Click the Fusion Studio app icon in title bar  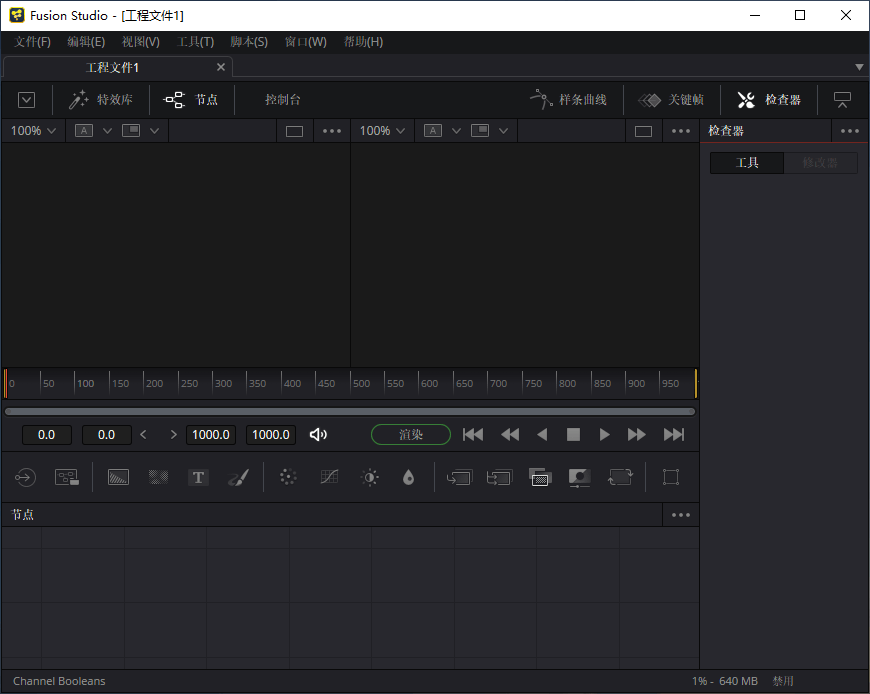(x=17, y=15)
